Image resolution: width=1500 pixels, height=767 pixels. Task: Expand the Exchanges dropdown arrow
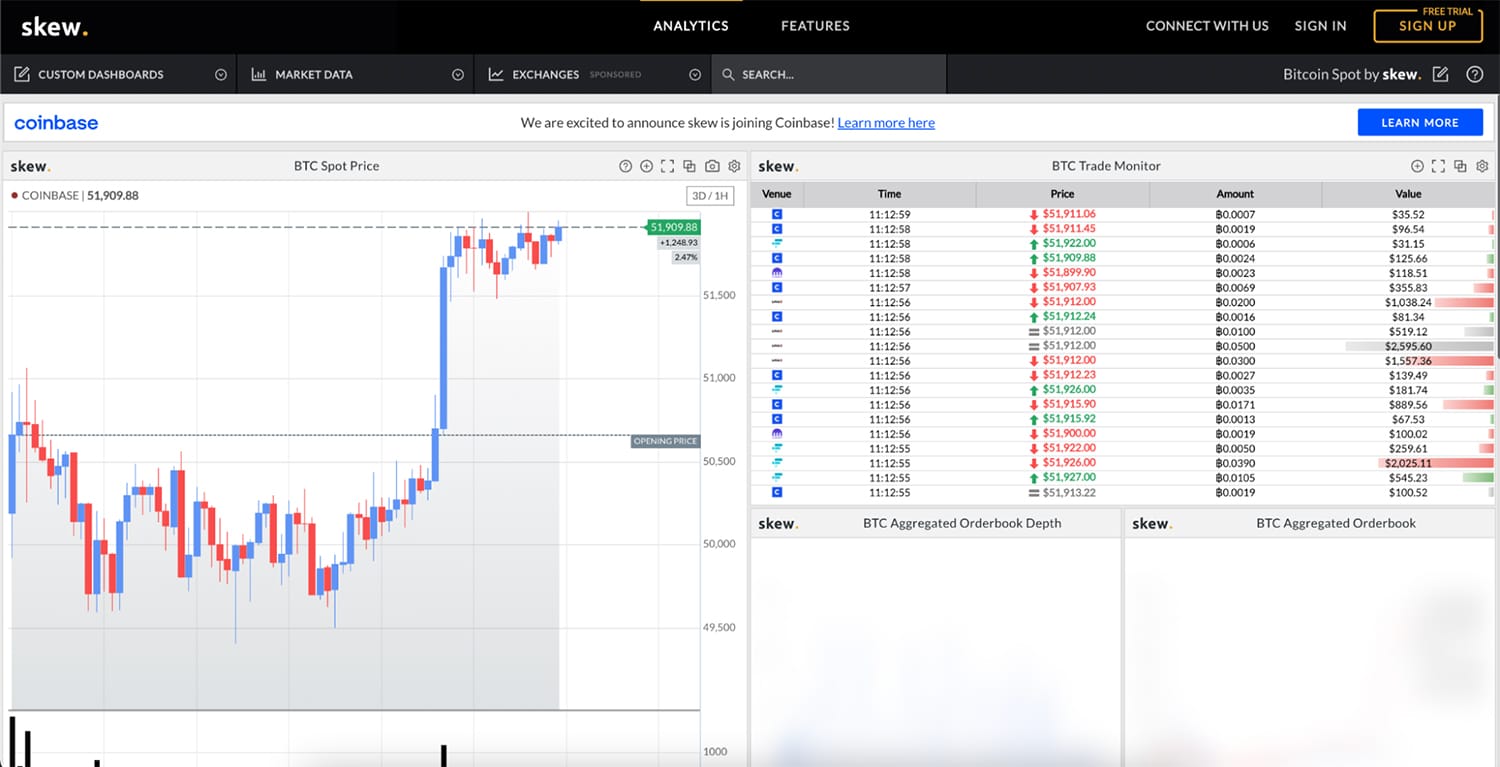[x=695, y=74]
